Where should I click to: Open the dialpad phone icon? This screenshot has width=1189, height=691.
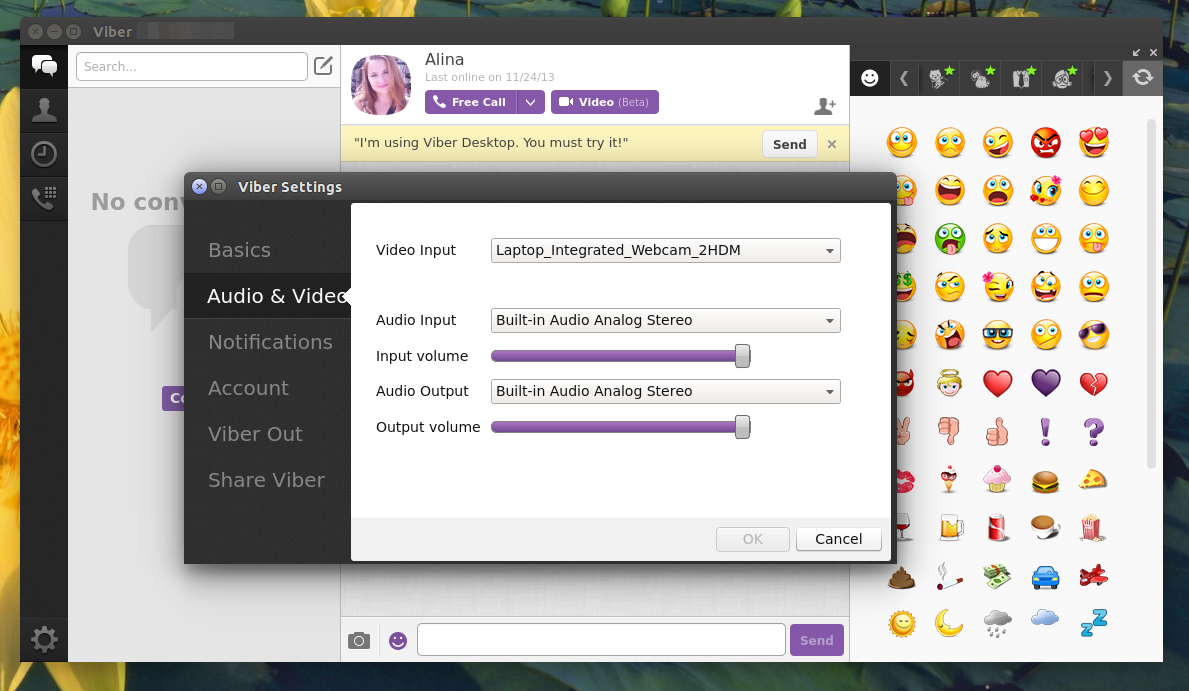click(x=44, y=198)
